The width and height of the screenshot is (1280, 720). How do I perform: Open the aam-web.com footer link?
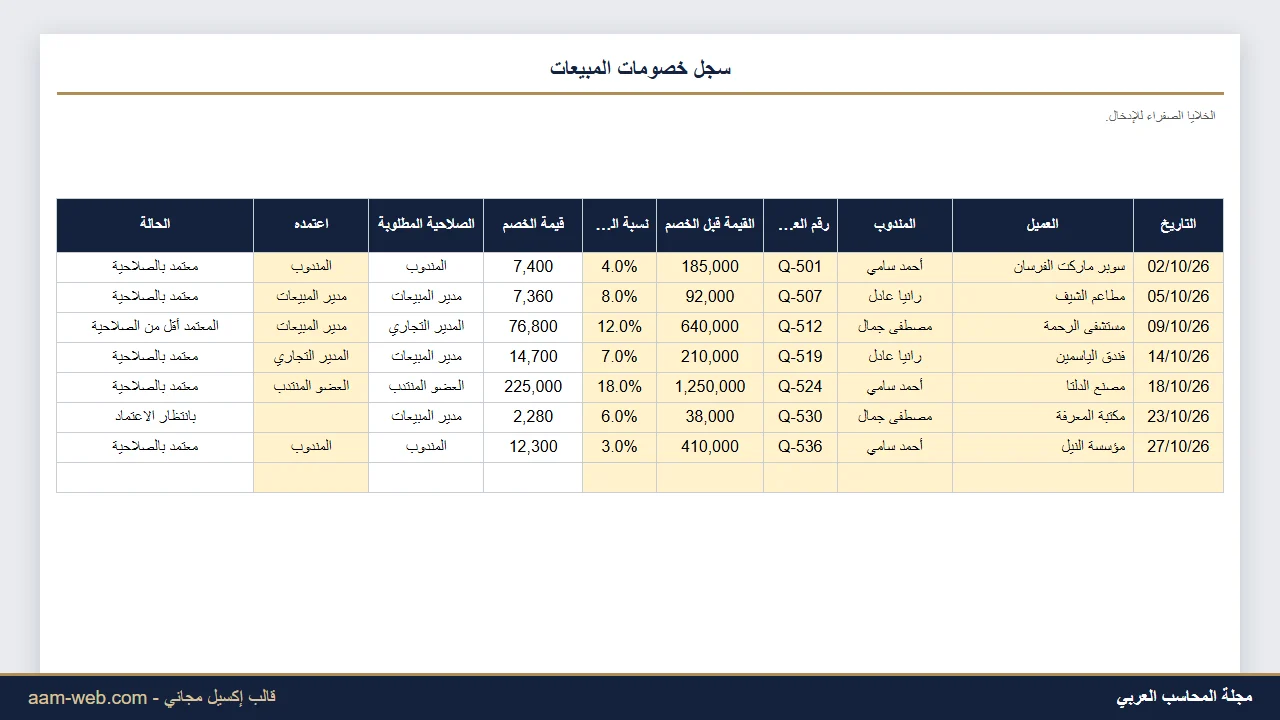point(88,698)
